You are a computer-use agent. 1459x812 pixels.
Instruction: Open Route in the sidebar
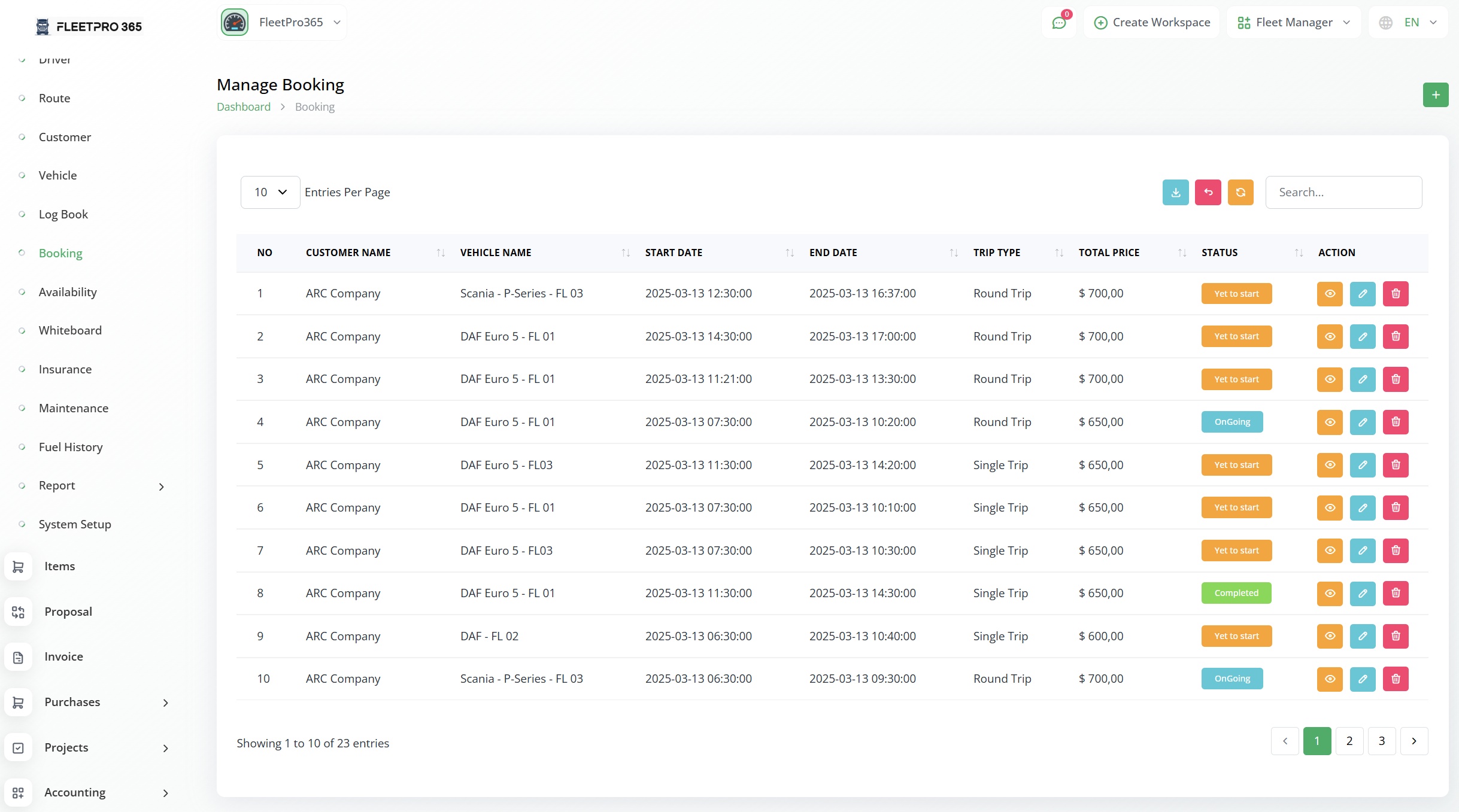[x=54, y=98]
